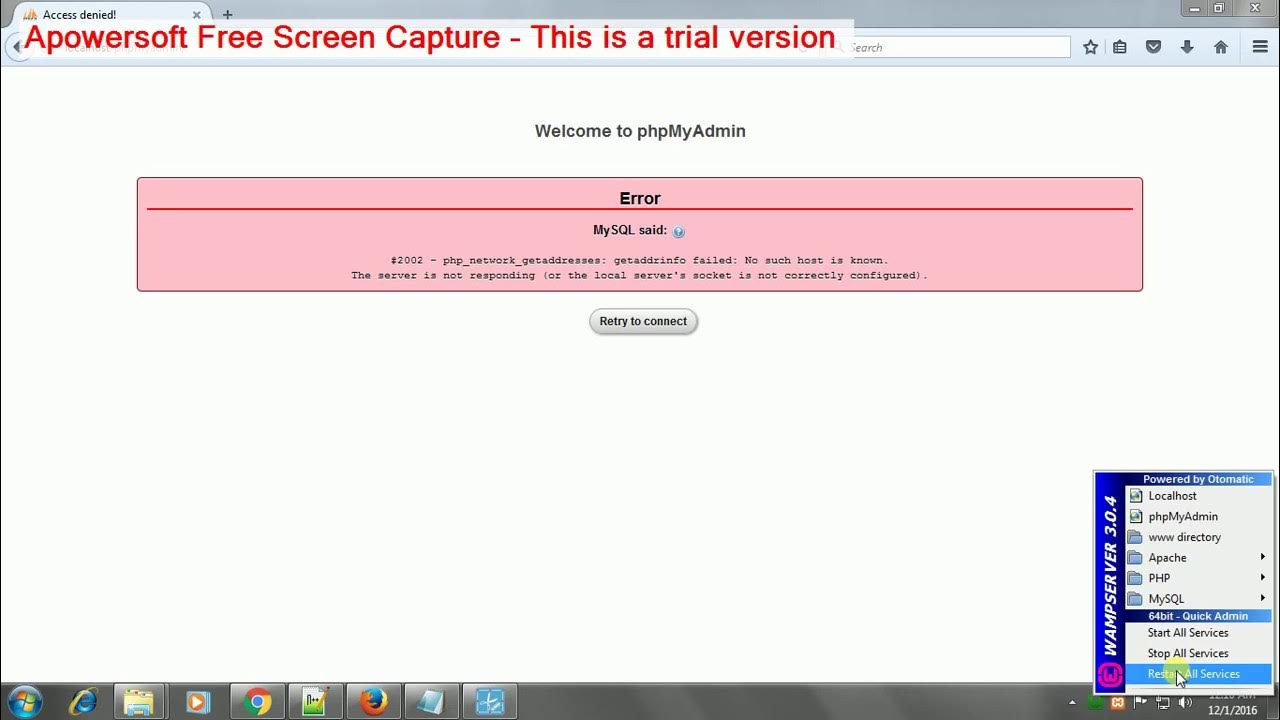
Task: Expand the MySQL submenu
Action: 1198,599
